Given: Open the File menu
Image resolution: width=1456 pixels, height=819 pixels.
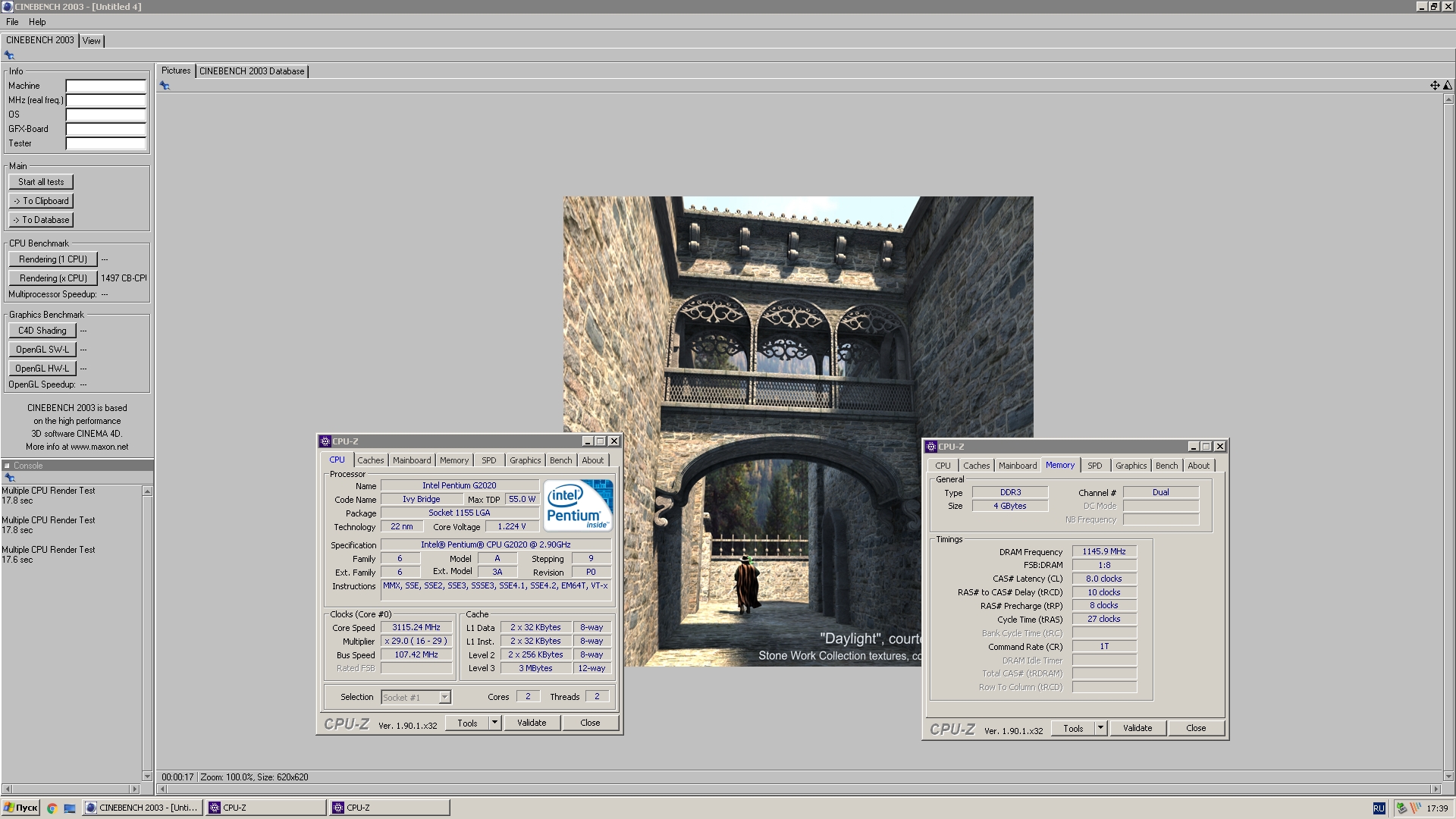Looking at the screenshot, I should click(x=12, y=22).
